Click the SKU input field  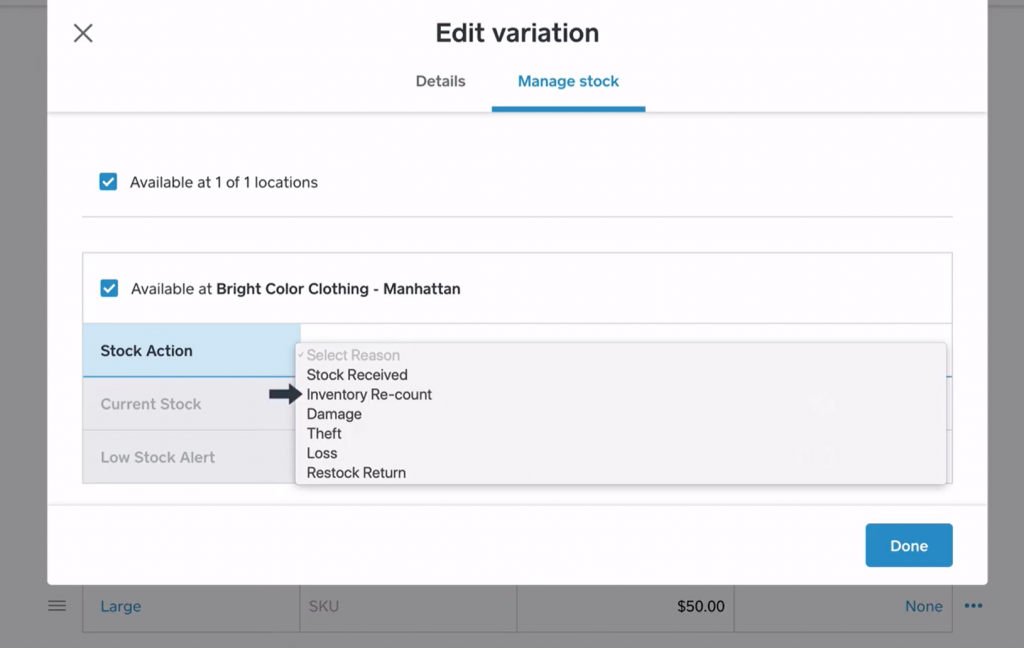[x=407, y=606]
